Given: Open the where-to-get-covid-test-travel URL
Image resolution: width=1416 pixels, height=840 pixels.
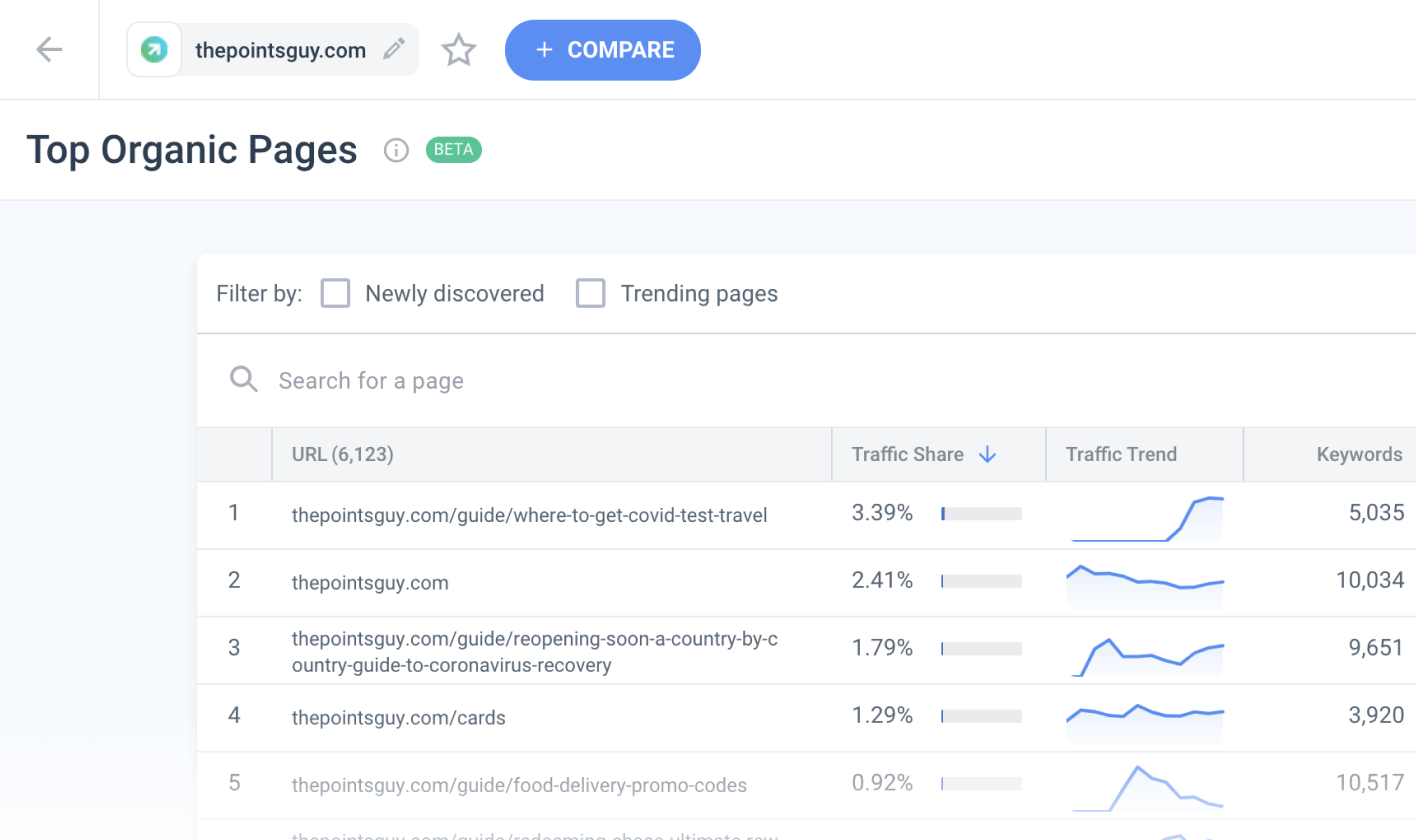Looking at the screenshot, I should (x=529, y=515).
